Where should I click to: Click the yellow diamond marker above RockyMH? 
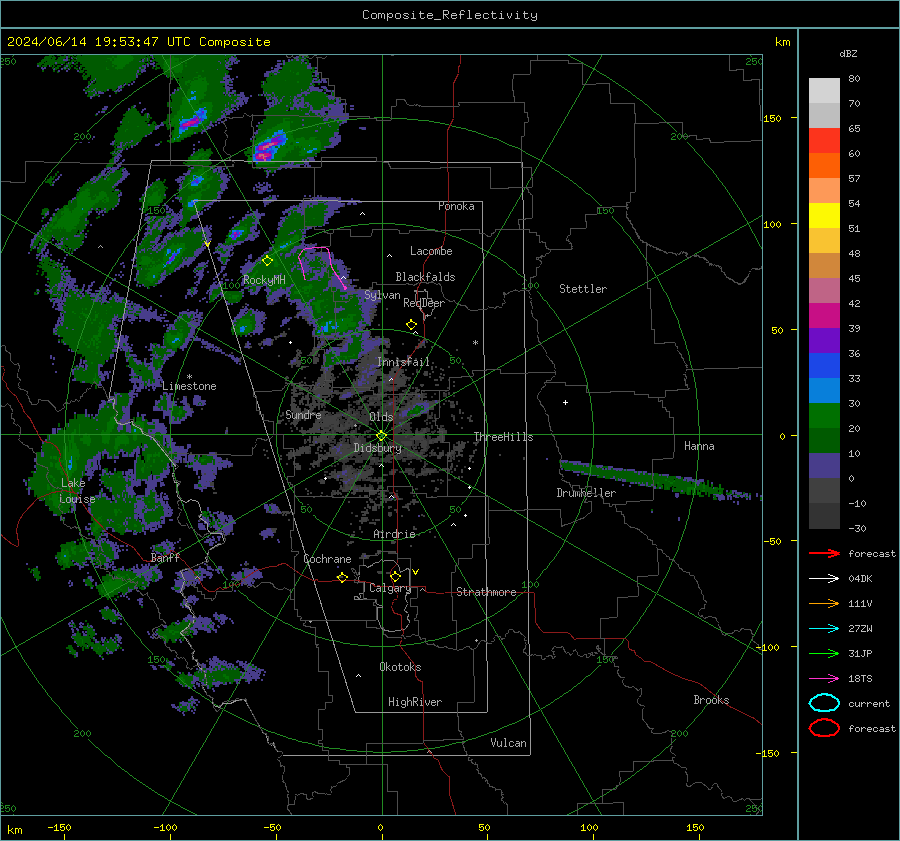(x=267, y=261)
